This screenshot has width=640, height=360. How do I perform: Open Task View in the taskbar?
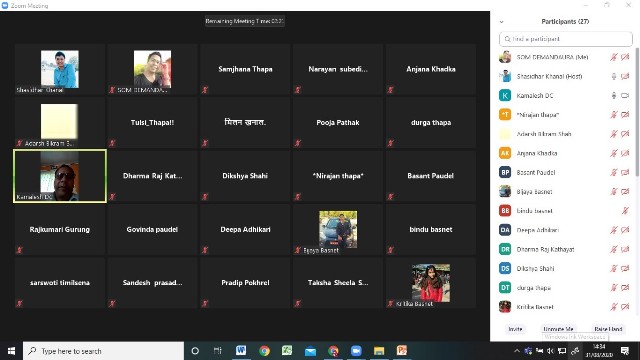(x=218, y=351)
